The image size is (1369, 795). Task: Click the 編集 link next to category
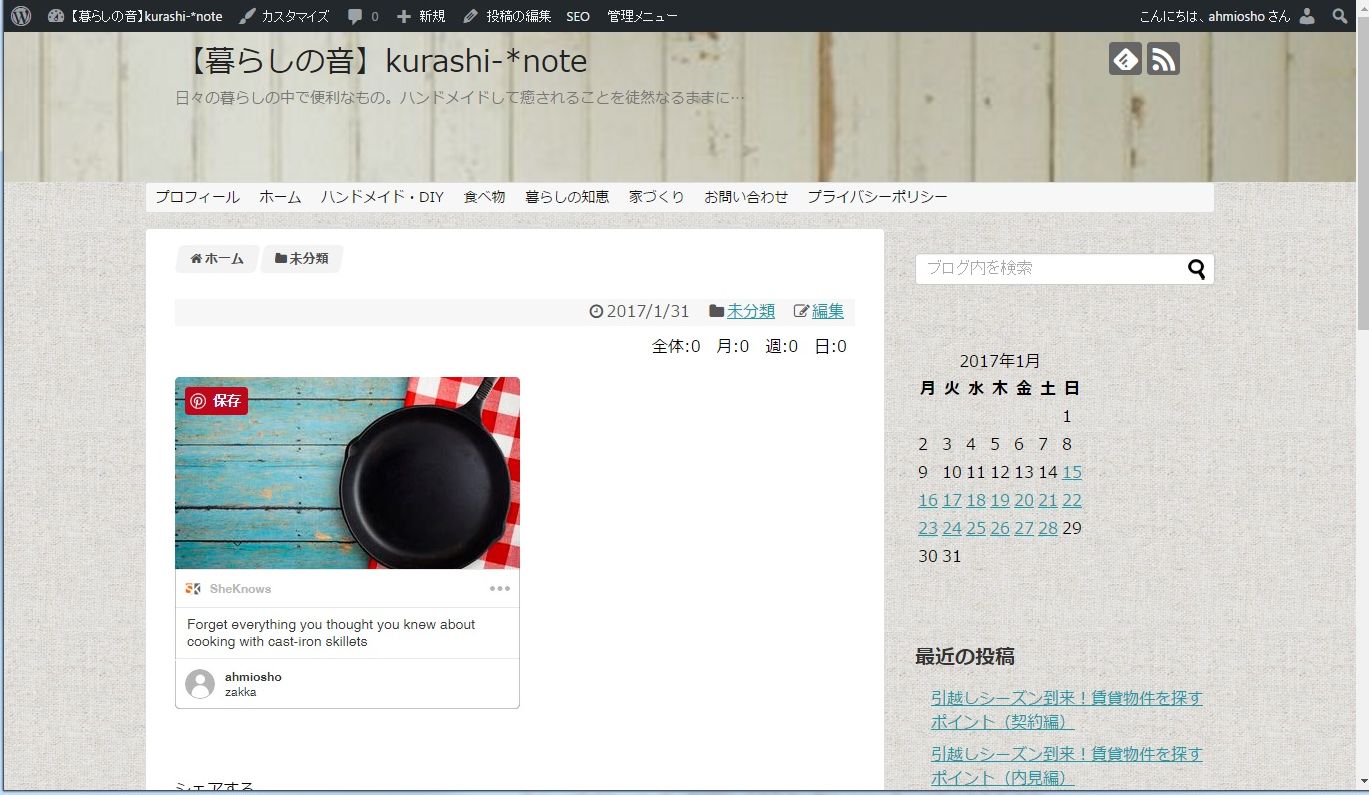point(827,311)
